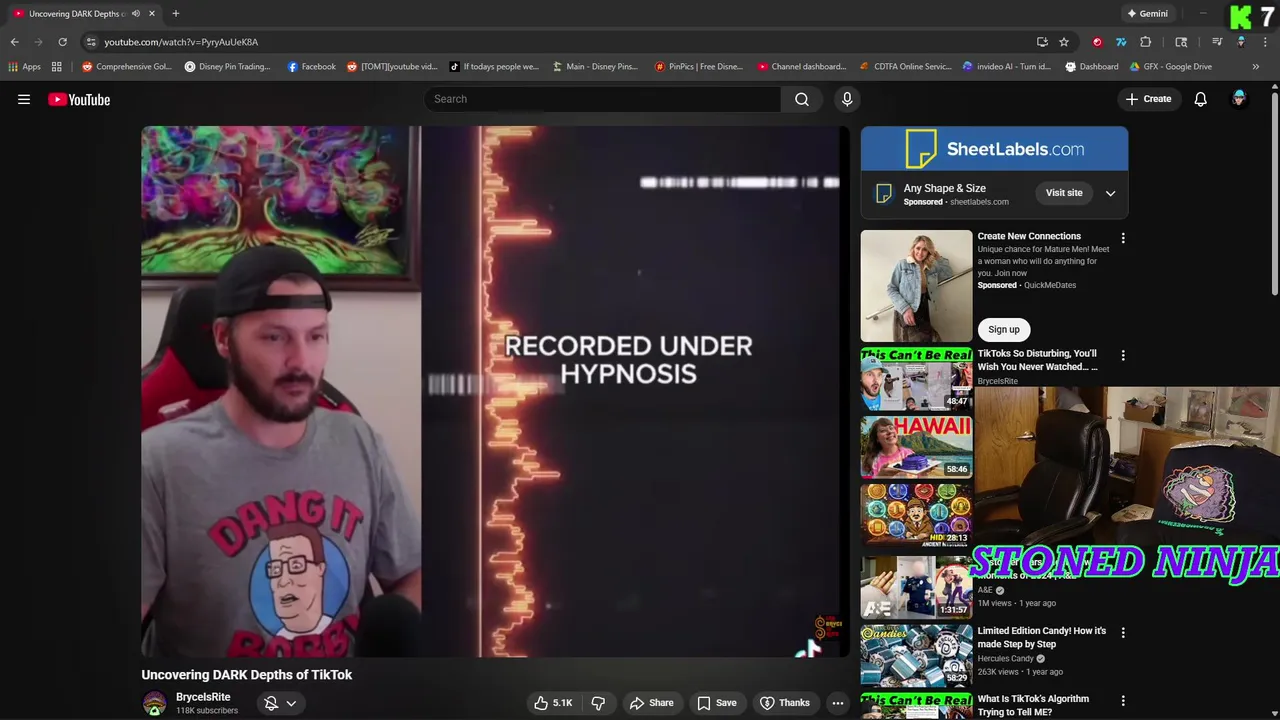Close the Uncovering DARK Depths tab

tap(152, 14)
